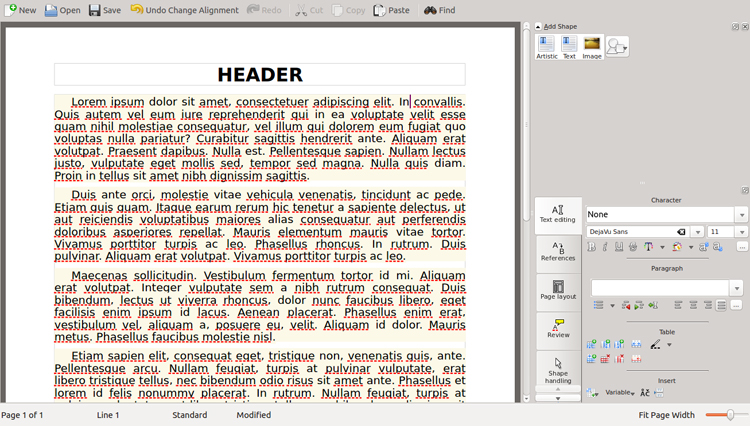
Task: Click the Paste toolbar button
Action: (x=392, y=10)
